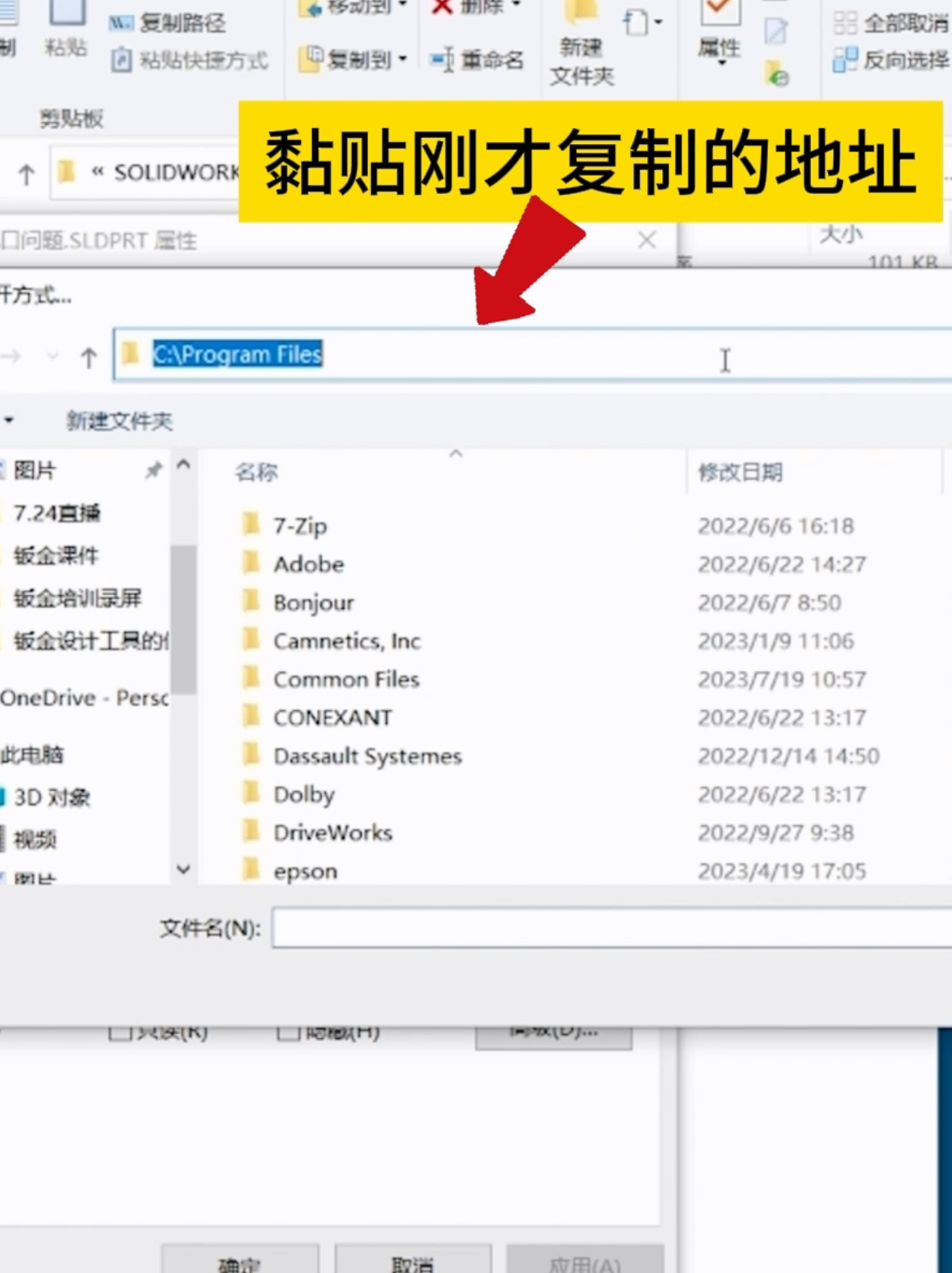
Task: Click the up arrow in Open dialog
Action: pyautogui.click(x=89, y=357)
